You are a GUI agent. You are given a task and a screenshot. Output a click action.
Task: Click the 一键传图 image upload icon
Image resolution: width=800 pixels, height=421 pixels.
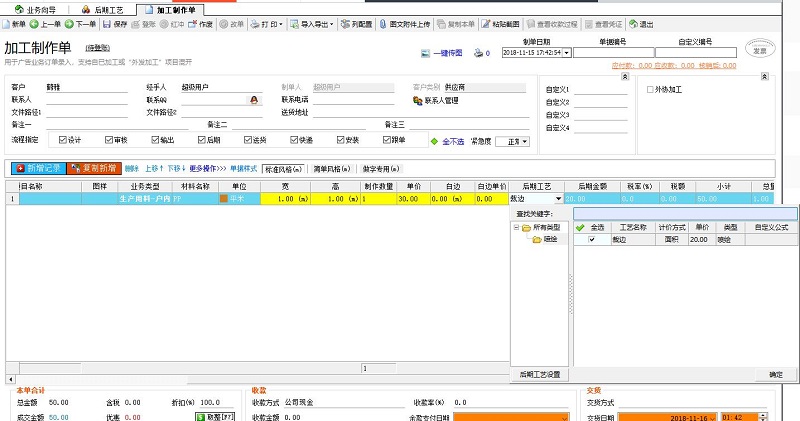pyautogui.click(x=426, y=53)
